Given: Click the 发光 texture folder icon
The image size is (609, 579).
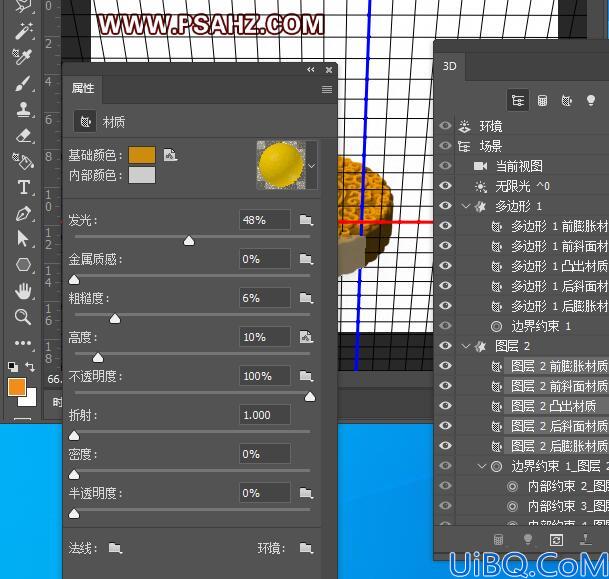Looking at the screenshot, I should (x=306, y=220).
